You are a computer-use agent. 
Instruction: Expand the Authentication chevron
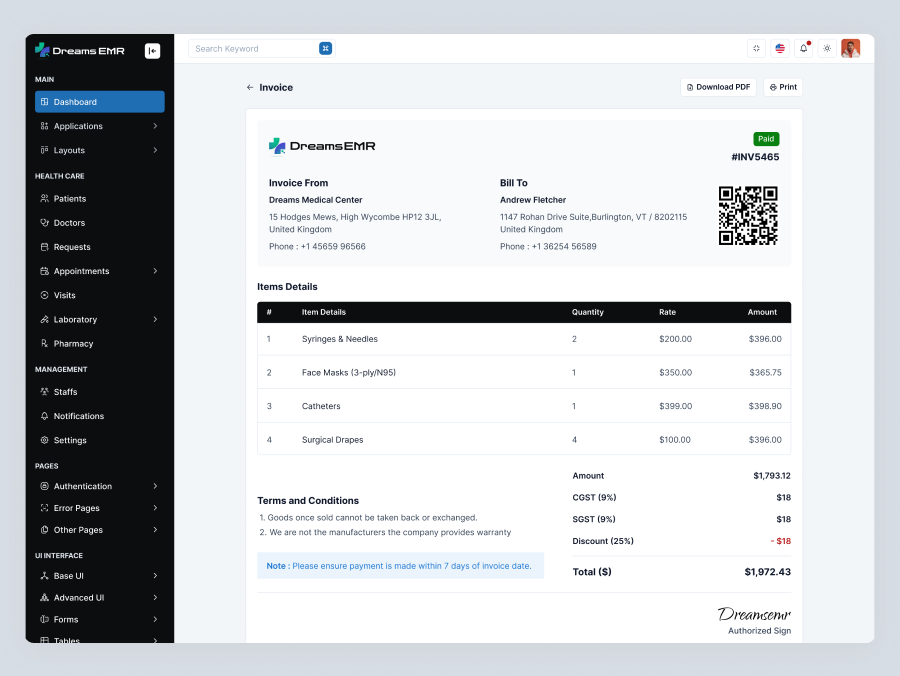(x=155, y=486)
